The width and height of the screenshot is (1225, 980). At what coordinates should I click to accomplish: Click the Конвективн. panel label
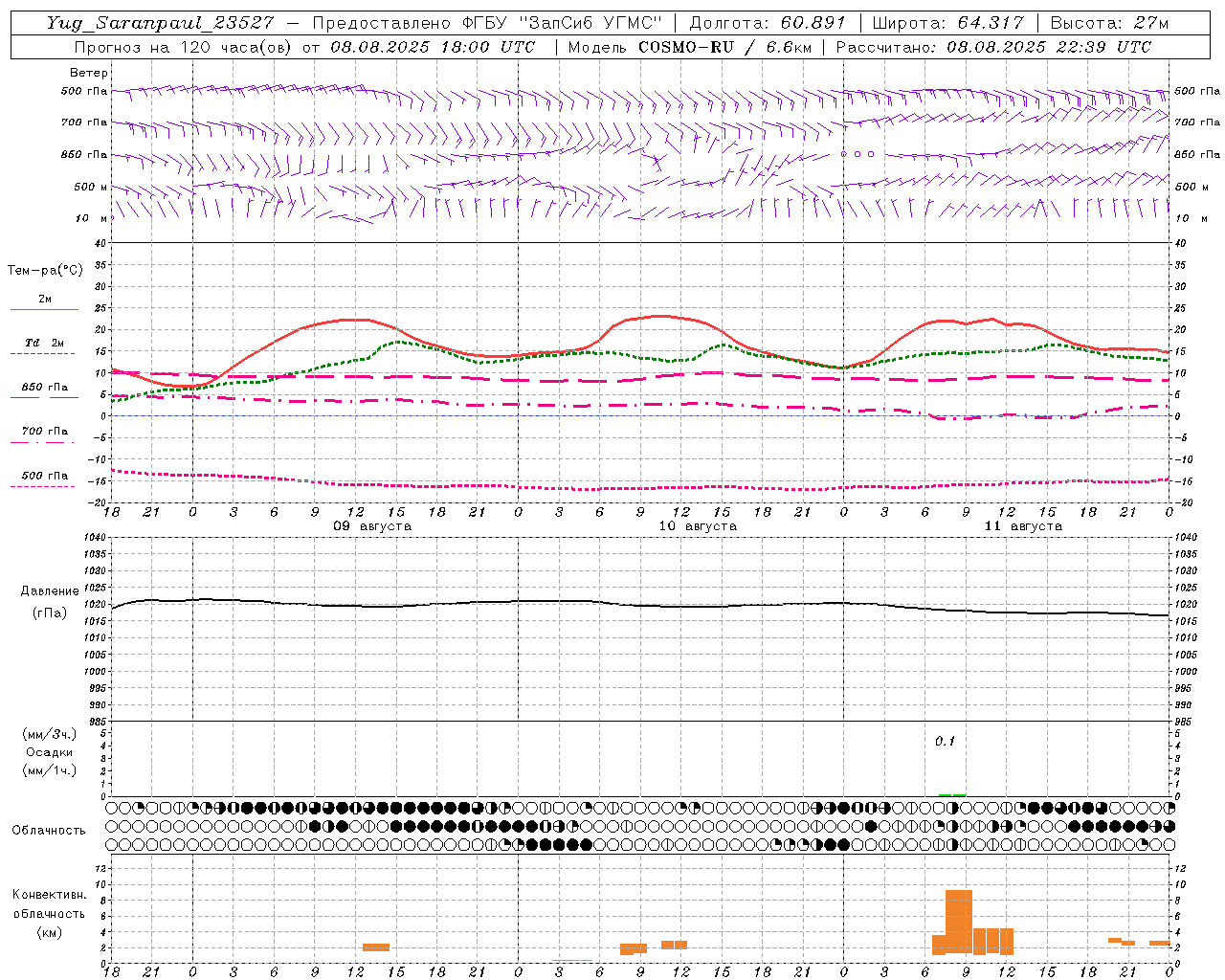[49, 895]
